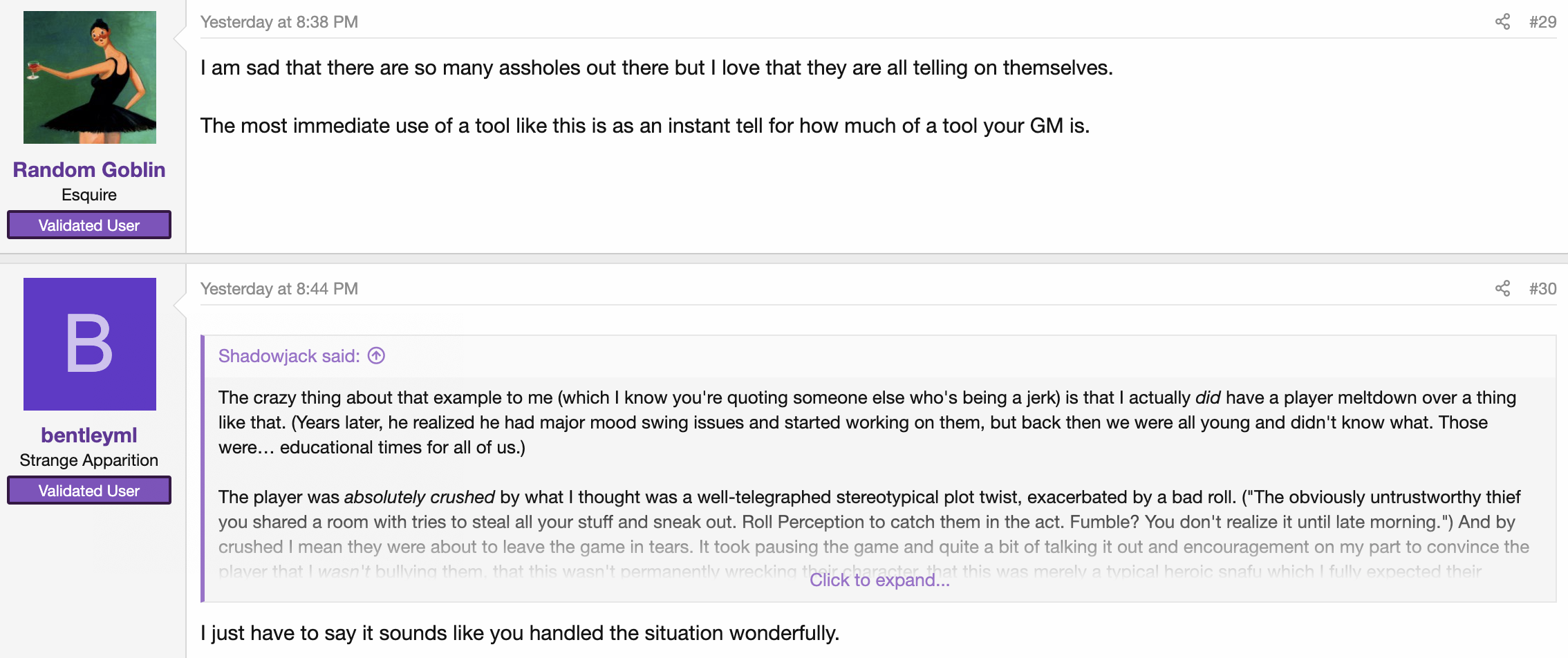Click Random Goblin's Validated User badge
The height and width of the screenshot is (658, 1568).
point(89,225)
